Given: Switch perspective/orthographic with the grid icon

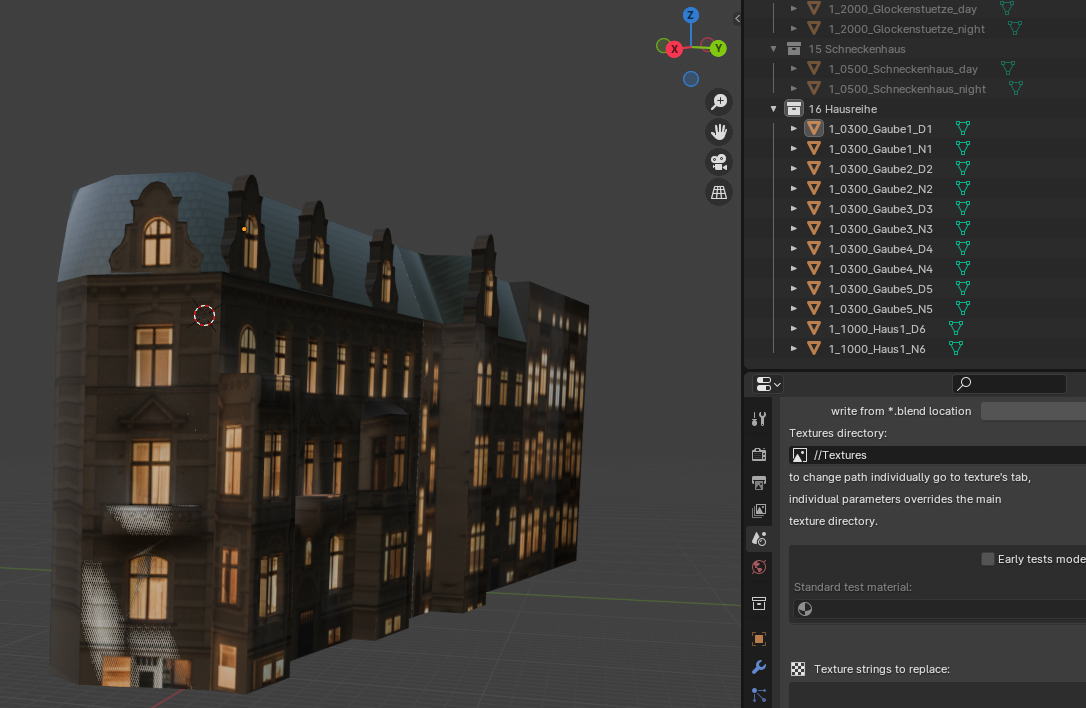Looking at the screenshot, I should pos(718,193).
